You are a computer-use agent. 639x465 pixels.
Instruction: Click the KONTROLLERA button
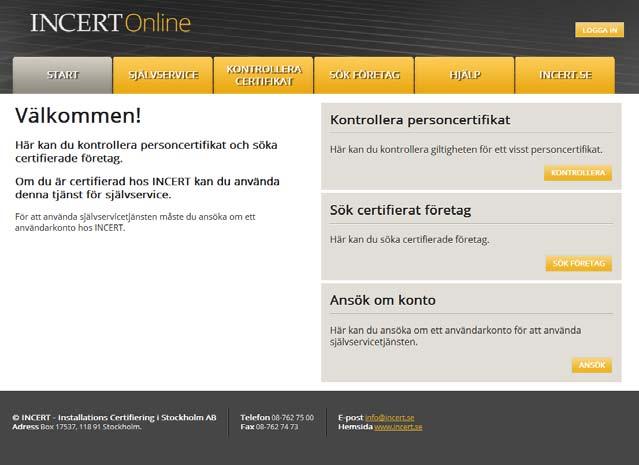click(578, 173)
